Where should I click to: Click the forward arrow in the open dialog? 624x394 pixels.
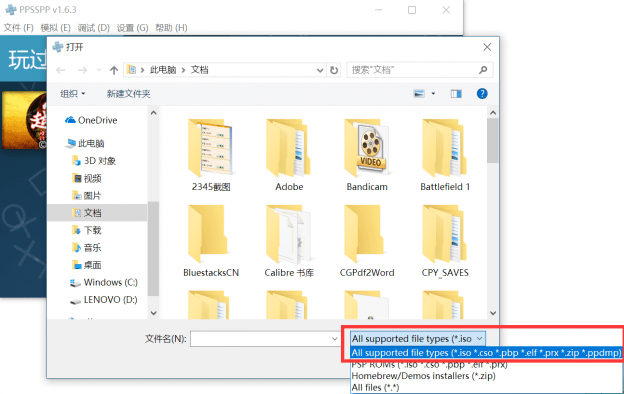82,70
